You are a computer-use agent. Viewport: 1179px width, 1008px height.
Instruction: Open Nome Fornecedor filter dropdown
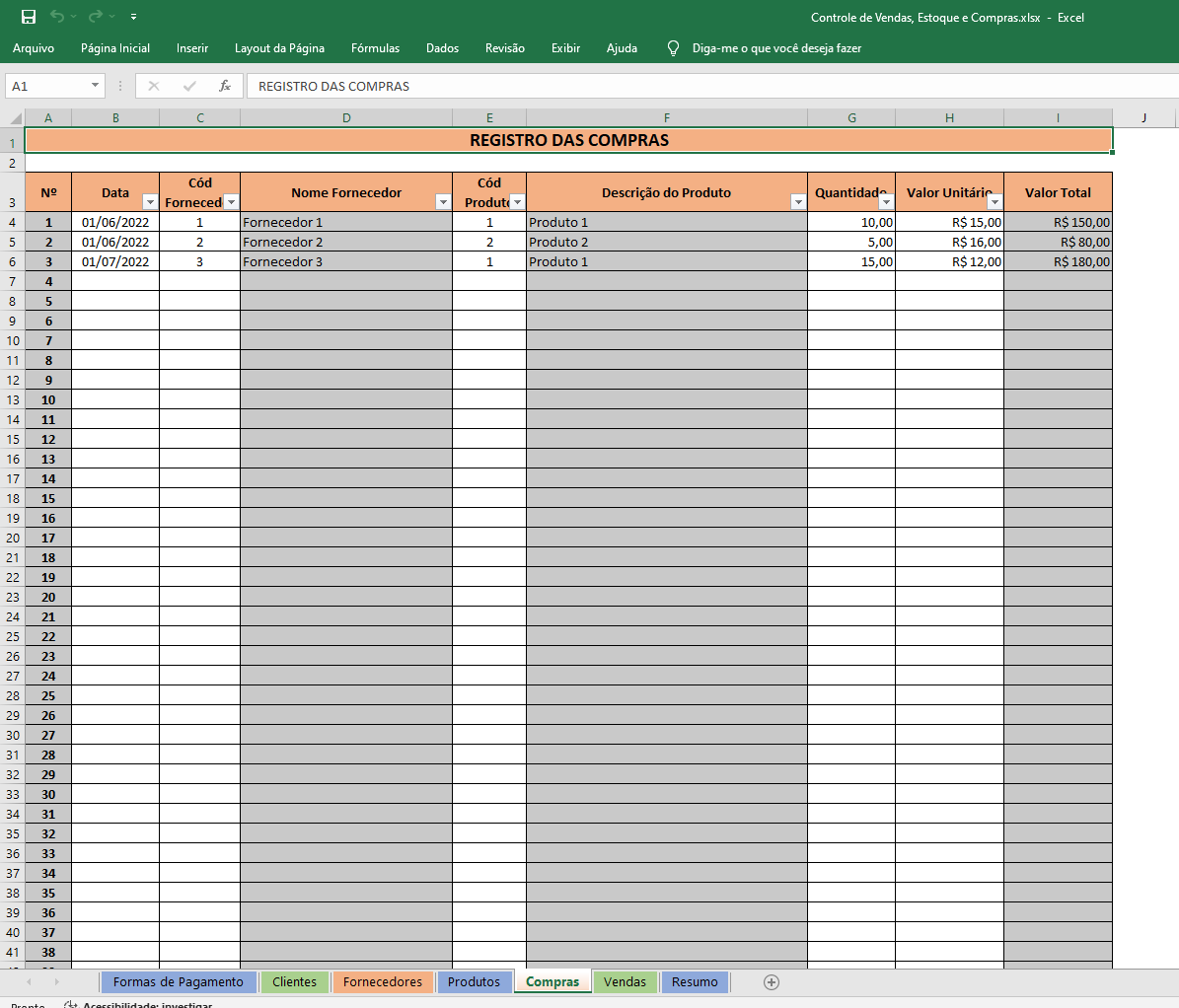442,202
